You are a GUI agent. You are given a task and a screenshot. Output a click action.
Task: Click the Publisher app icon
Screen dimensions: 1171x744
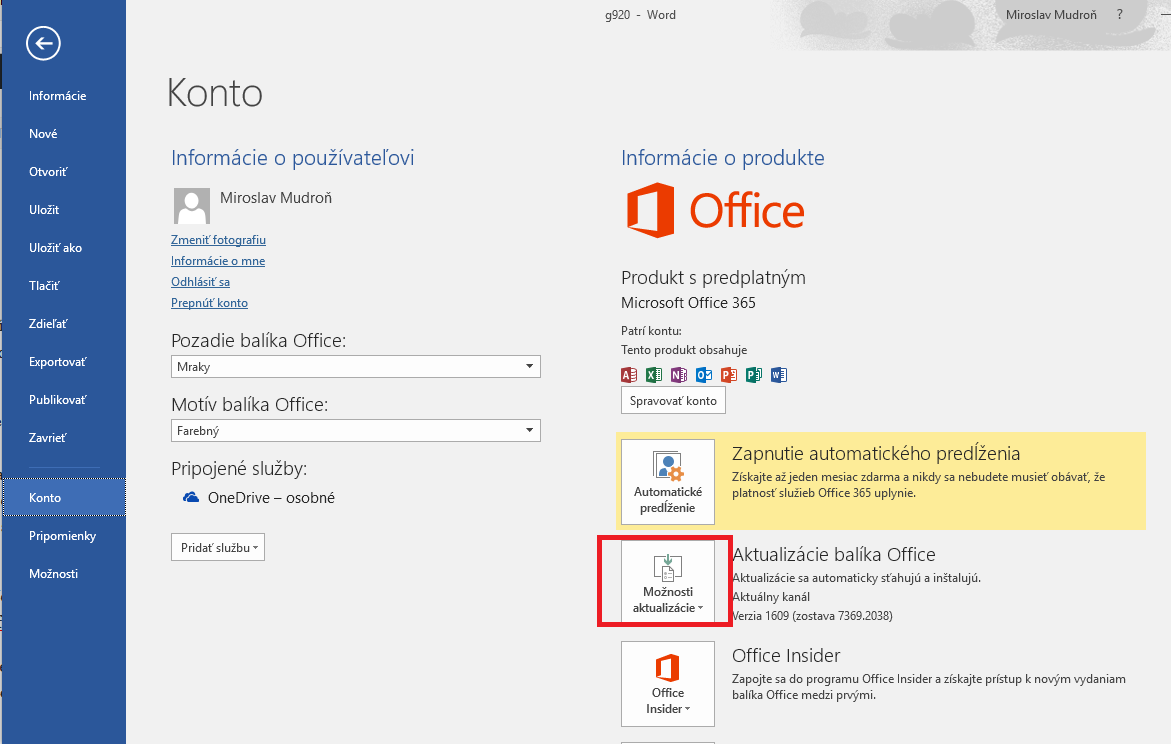click(754, 375)
